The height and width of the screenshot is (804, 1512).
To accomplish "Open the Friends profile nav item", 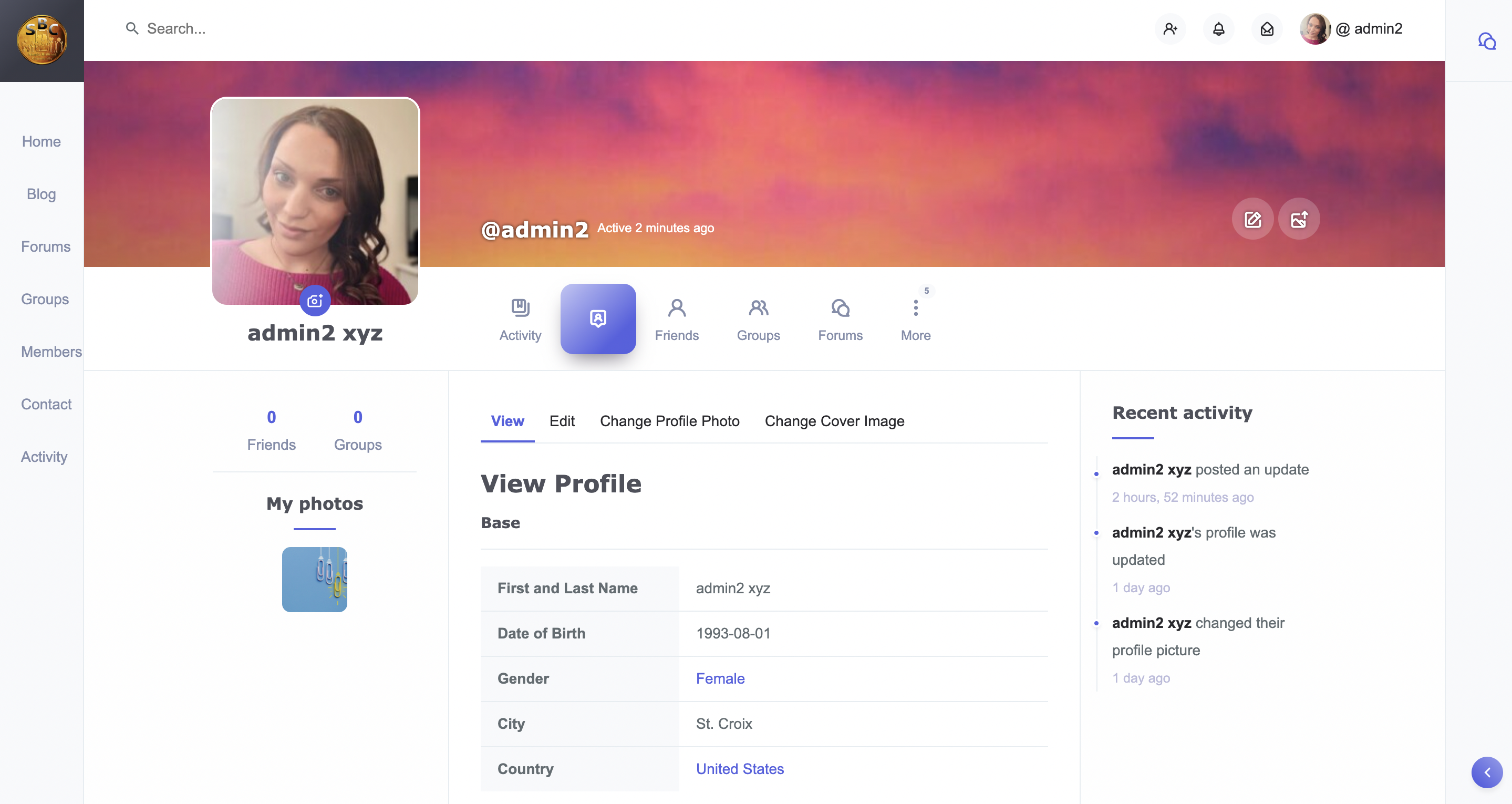I will coord(676,319).
